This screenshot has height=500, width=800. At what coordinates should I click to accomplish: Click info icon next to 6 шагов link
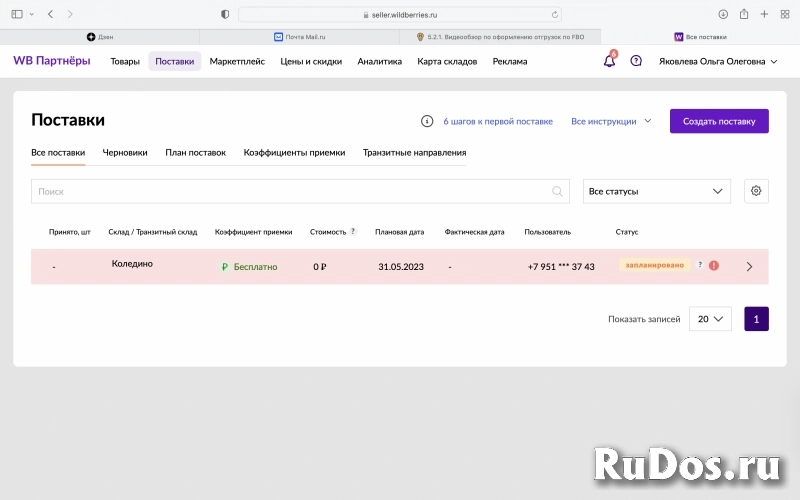[x=427, y=121]
